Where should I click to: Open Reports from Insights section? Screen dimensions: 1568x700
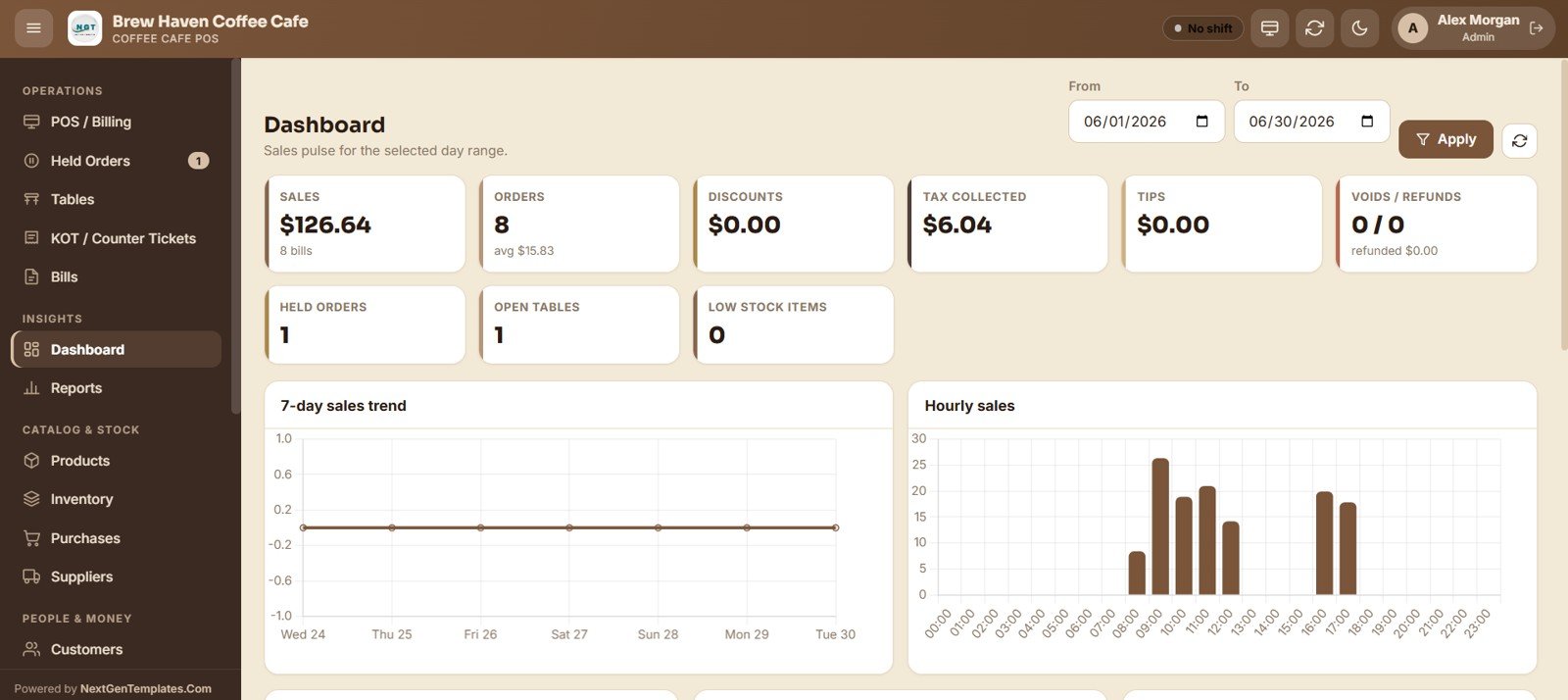(x=116, y=388)
